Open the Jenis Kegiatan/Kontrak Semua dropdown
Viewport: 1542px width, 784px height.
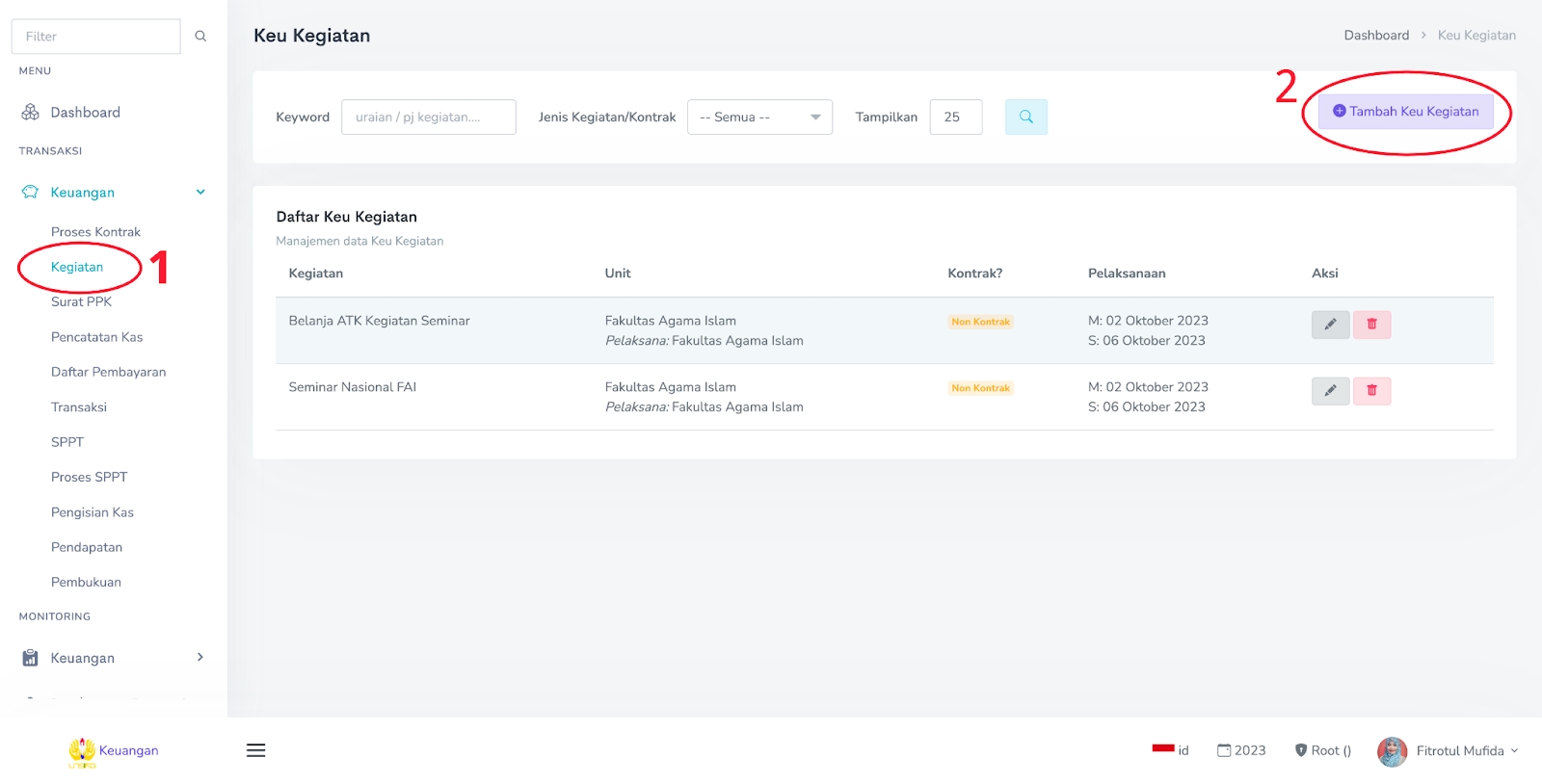tap(759, 118)
